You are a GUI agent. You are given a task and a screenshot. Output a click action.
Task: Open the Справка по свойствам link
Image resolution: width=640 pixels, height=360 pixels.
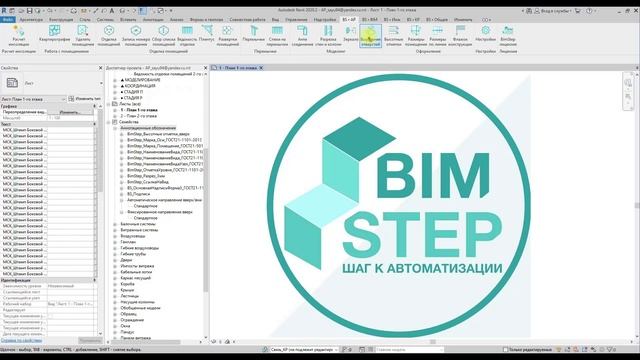pyautogui.click(x=21, y=340)
